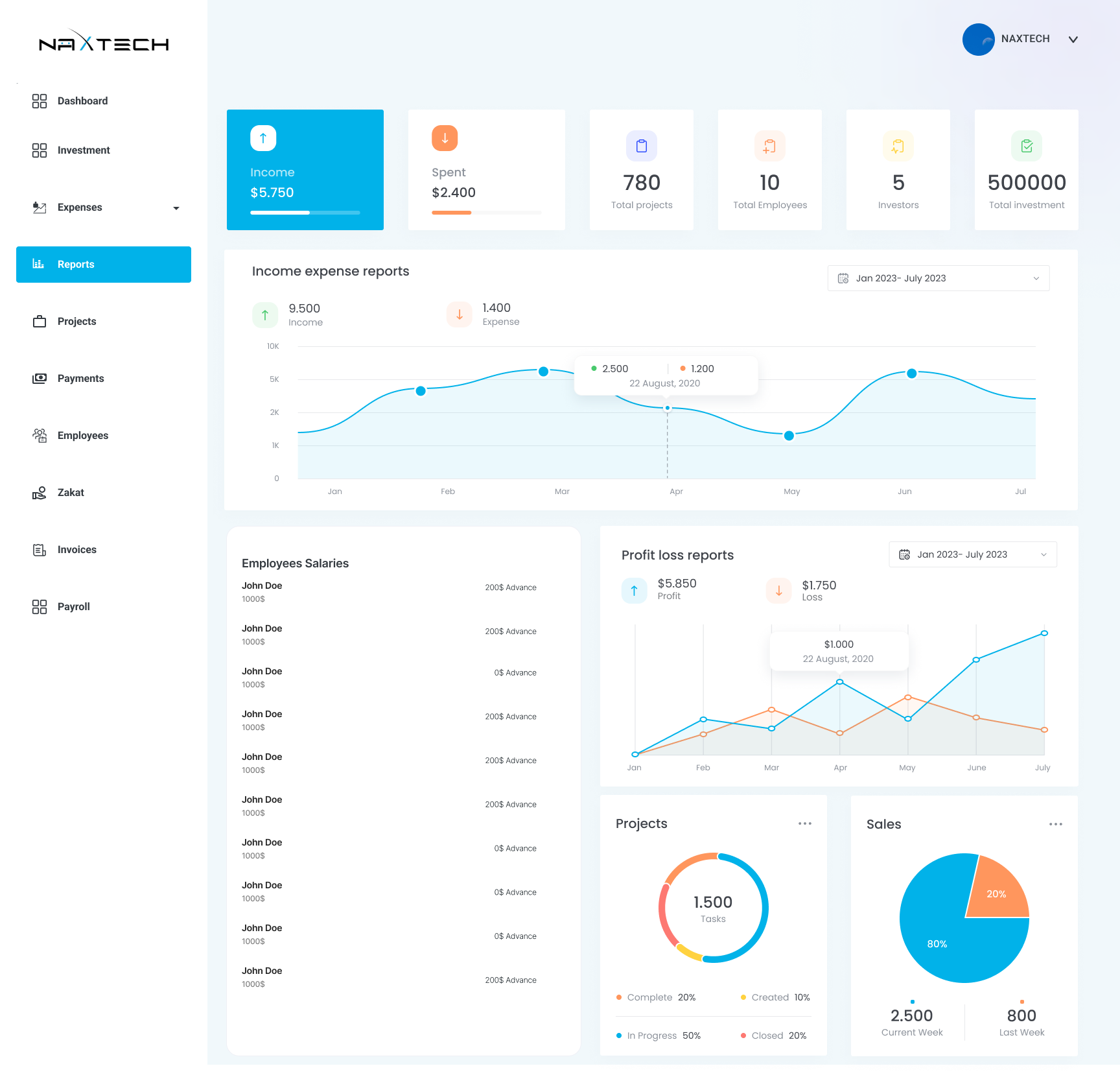1120x1077 pixels.
Task: Select the Projects briefcase icon
Action: click(x=39, y=321)
